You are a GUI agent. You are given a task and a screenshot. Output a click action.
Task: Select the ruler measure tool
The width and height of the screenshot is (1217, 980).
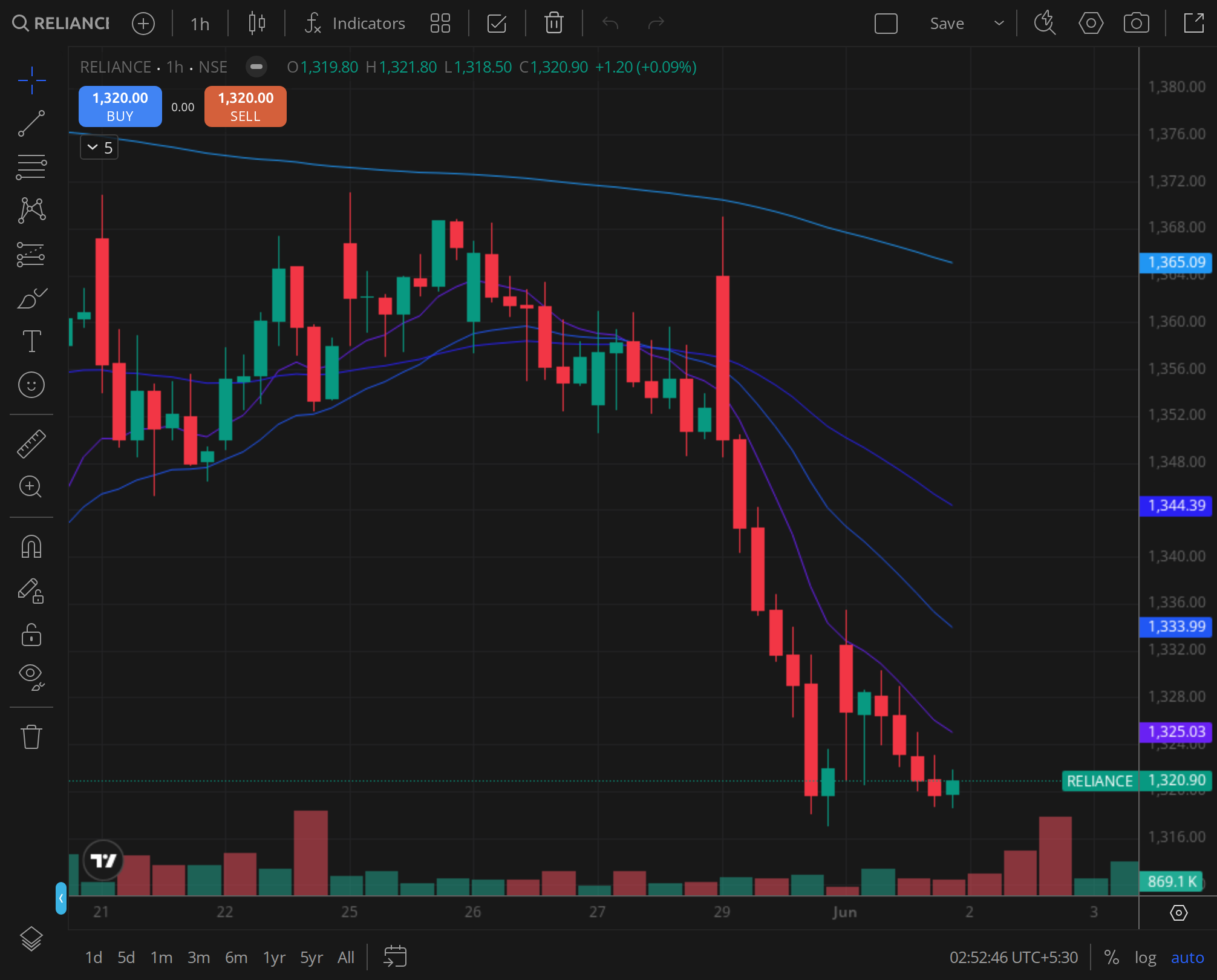pyautogui.click(x=31, y=443)
